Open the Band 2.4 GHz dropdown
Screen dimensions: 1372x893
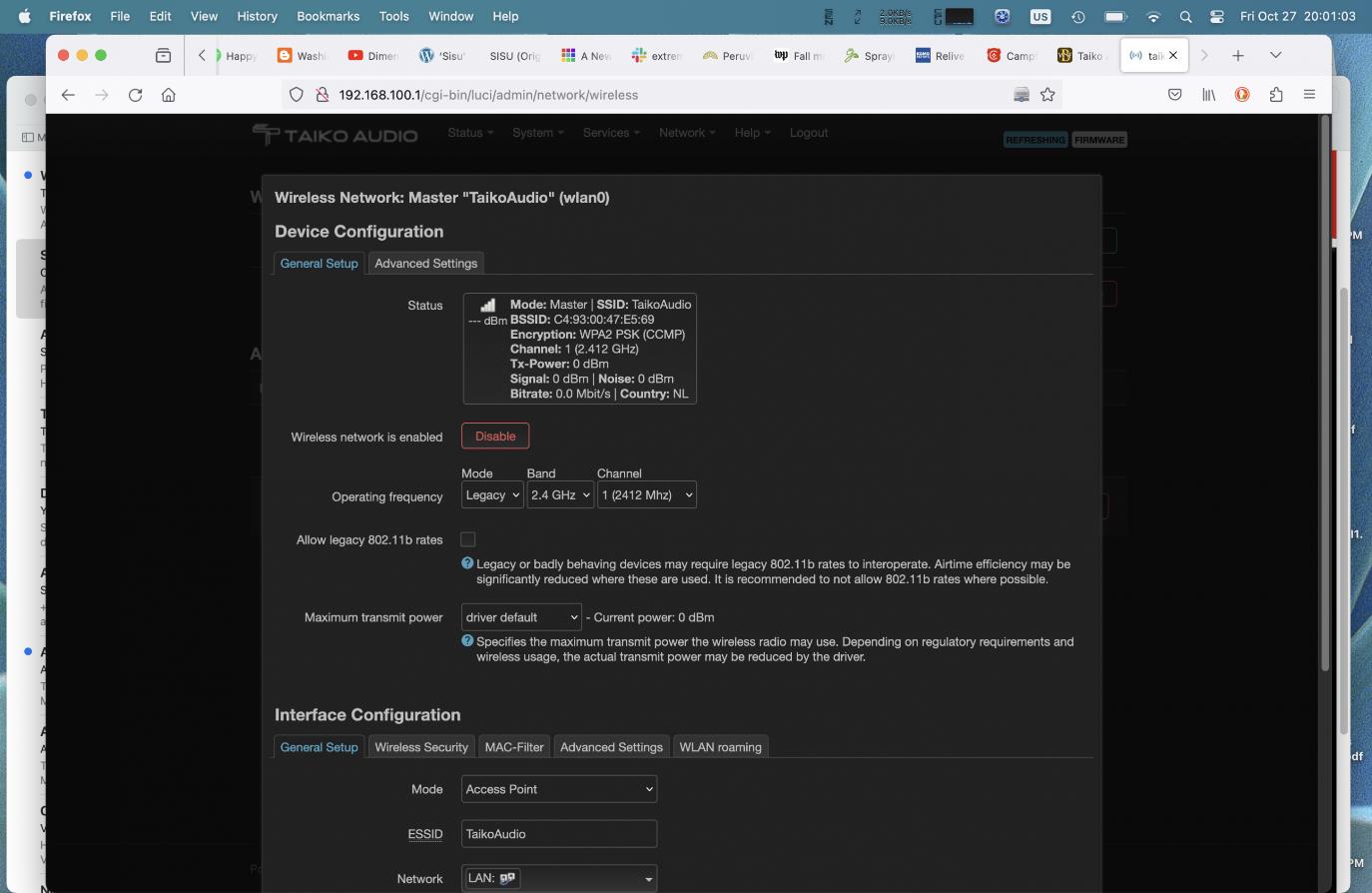(559, 495)
